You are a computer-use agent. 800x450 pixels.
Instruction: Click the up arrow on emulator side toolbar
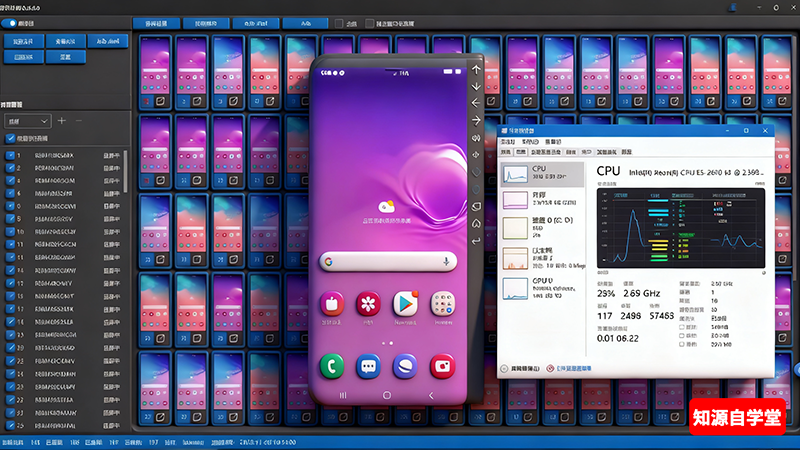click(476, 69)
